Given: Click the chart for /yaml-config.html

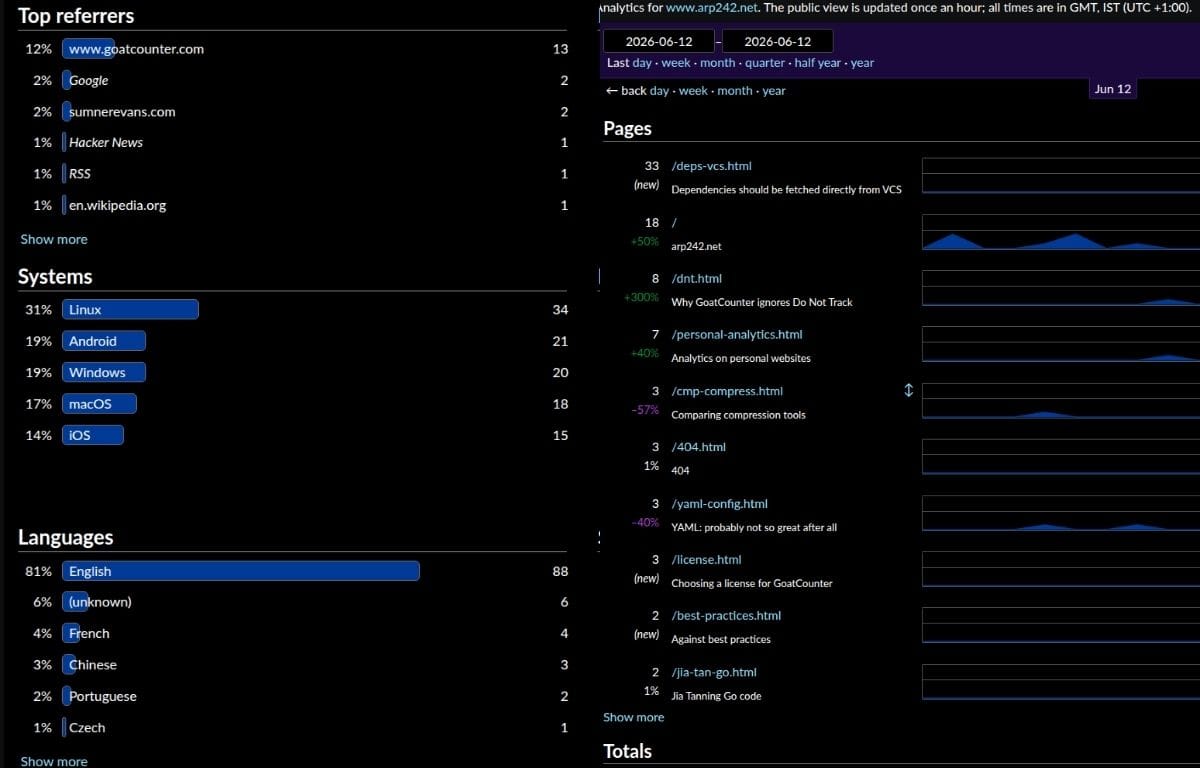Looking at the screenshot, I should click(1060, 513).
